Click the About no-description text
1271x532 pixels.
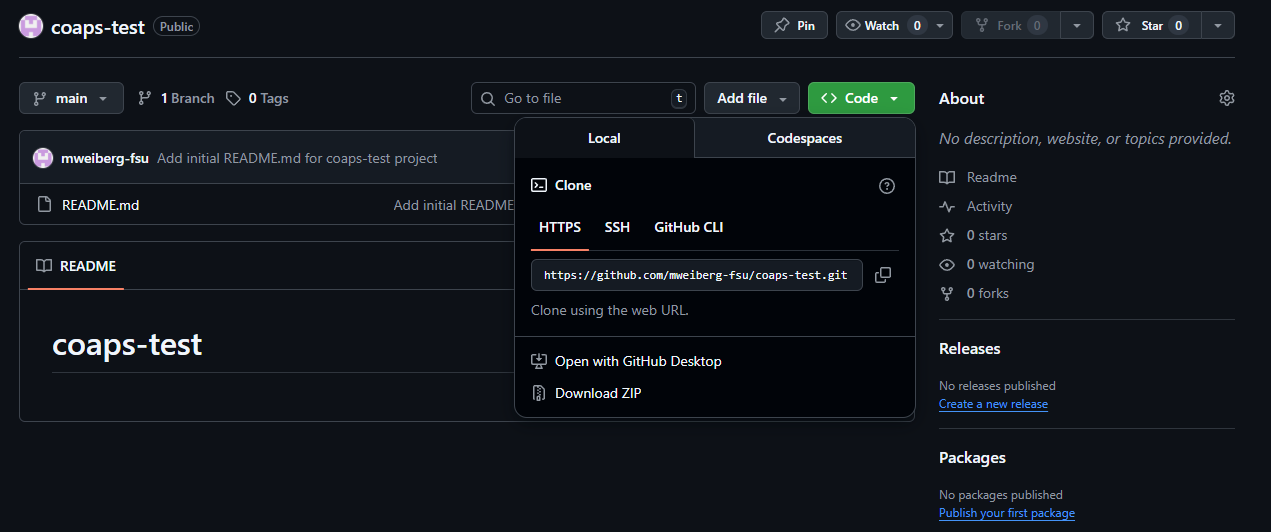coord(1085,138)
